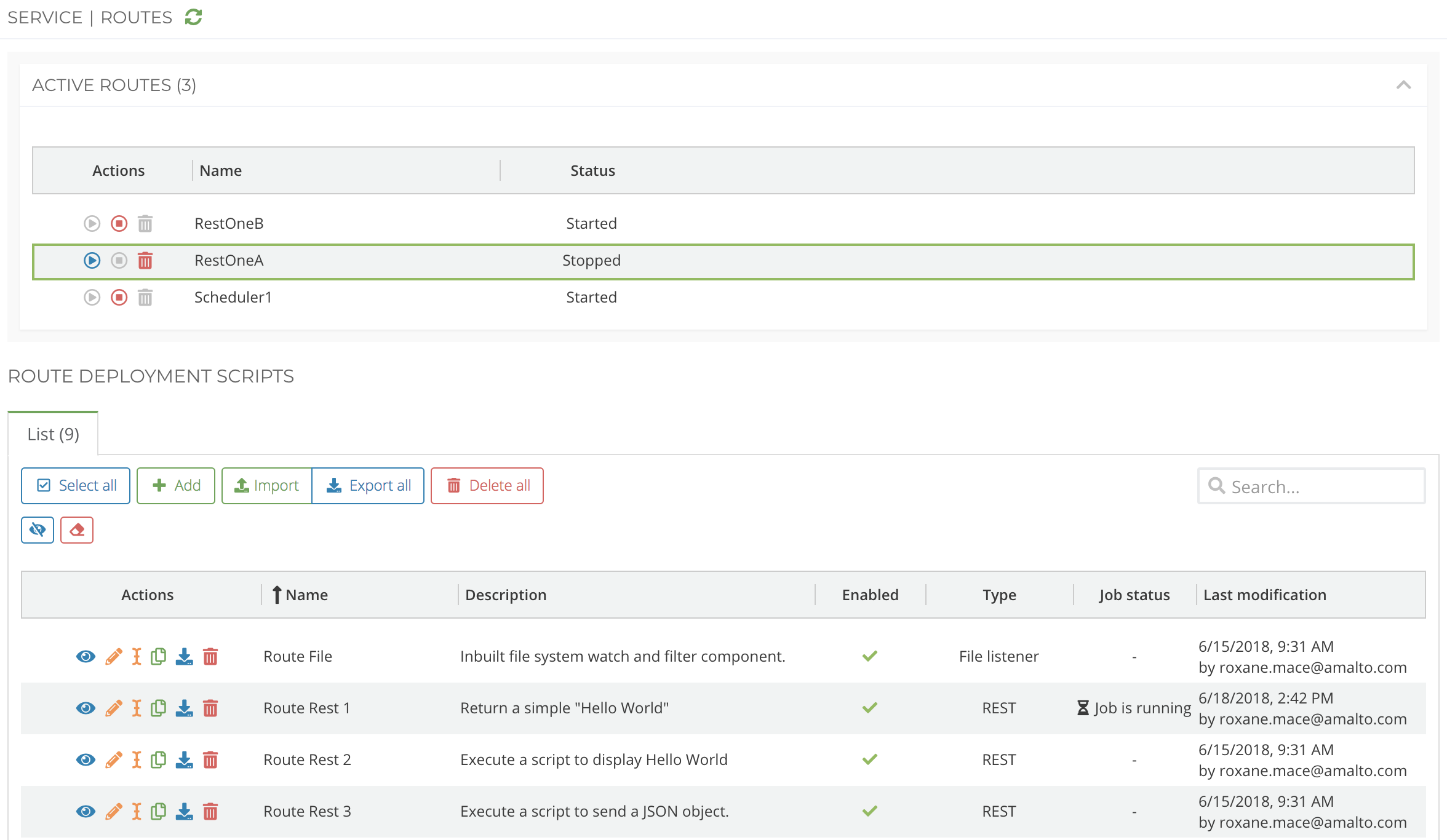The image size is (1447, 840).
Task: Add a new route script
Action: (176, 486)
